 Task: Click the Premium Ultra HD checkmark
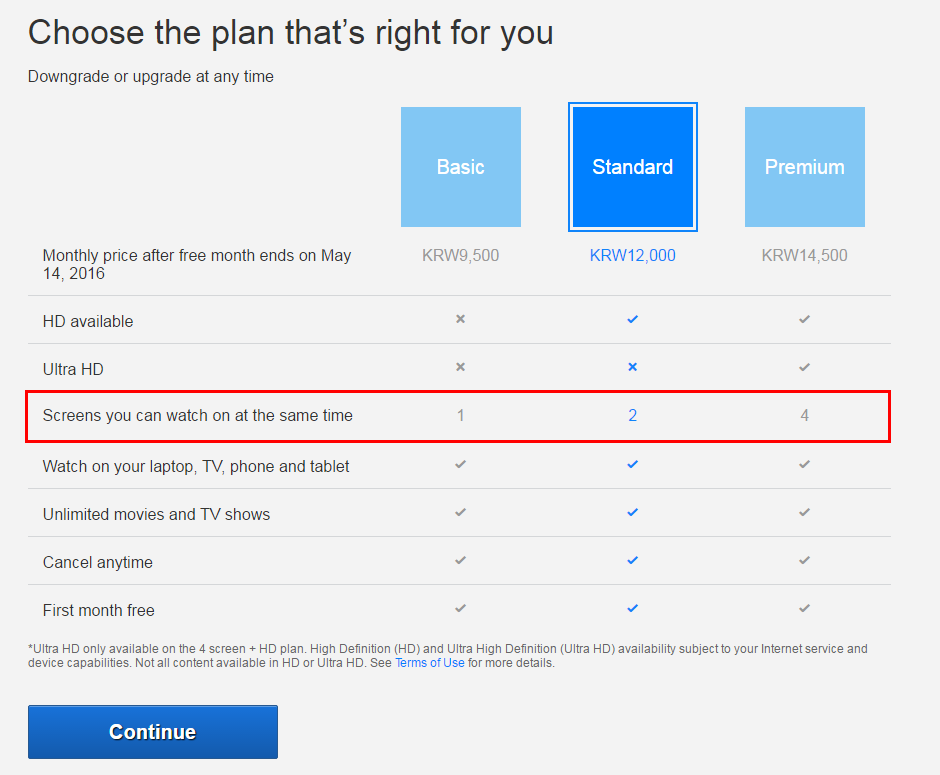click(x=804, y=367)
